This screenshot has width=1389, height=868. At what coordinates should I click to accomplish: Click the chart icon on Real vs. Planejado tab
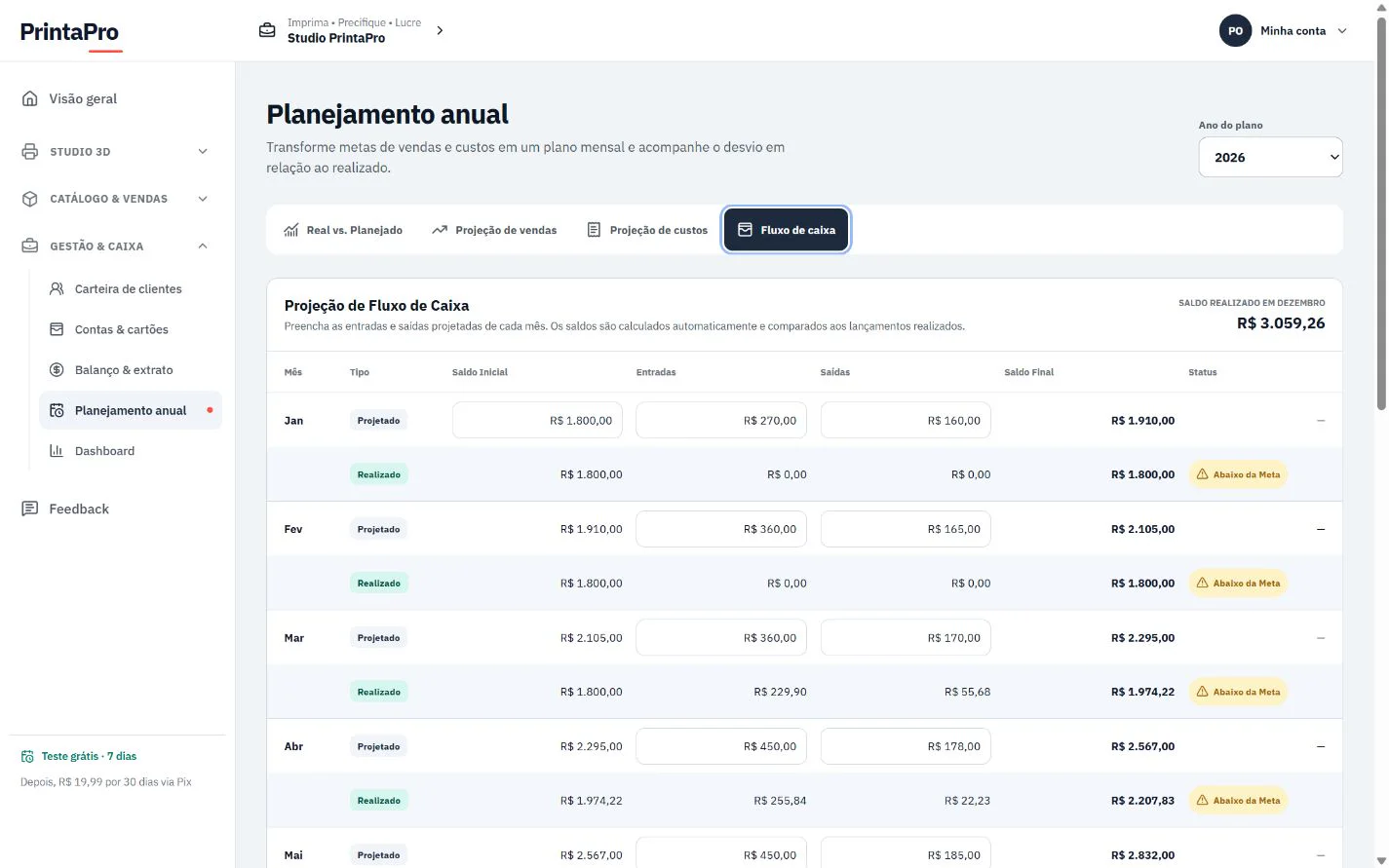click(x=291, y=230)
